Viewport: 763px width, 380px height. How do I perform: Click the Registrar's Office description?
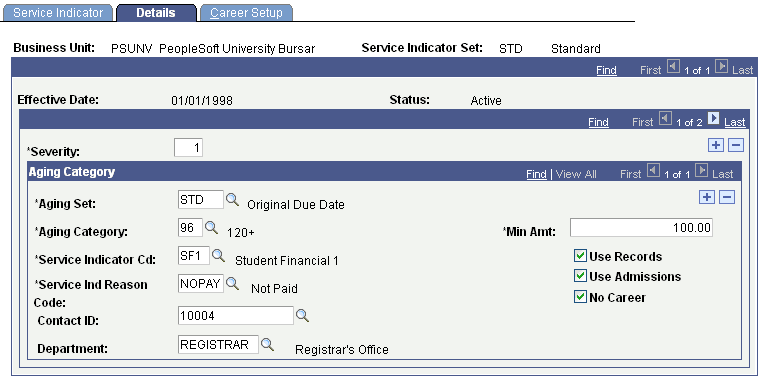342,350
